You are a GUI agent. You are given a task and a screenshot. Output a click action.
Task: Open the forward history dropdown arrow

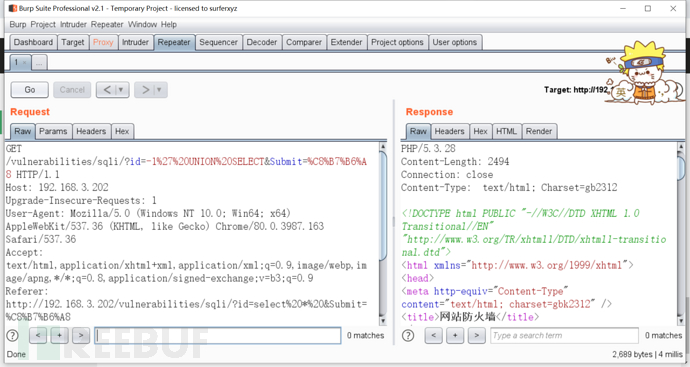[159, 90]
